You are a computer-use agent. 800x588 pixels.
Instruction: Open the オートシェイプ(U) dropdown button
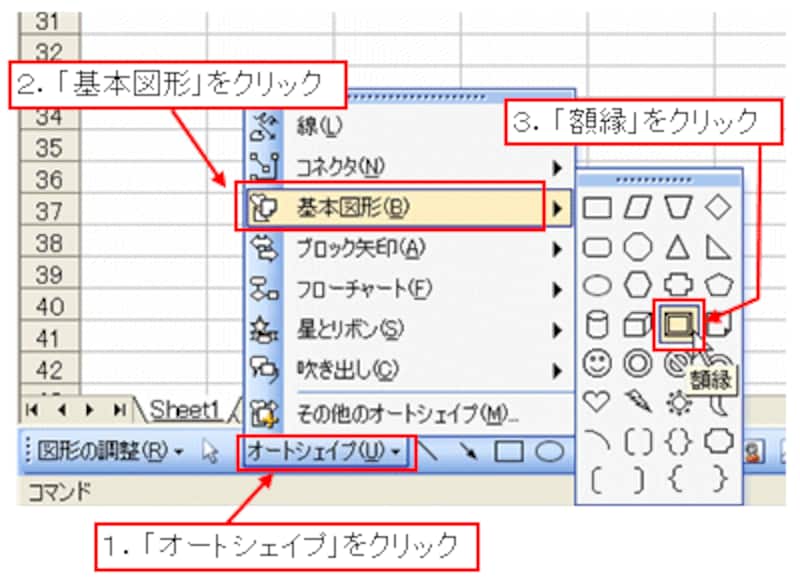326,451
